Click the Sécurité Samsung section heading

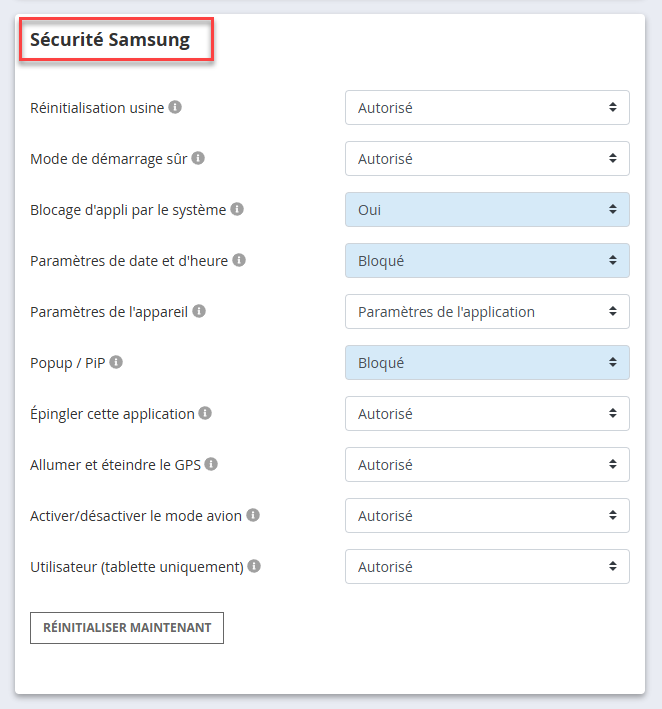(x=110, y=40)
